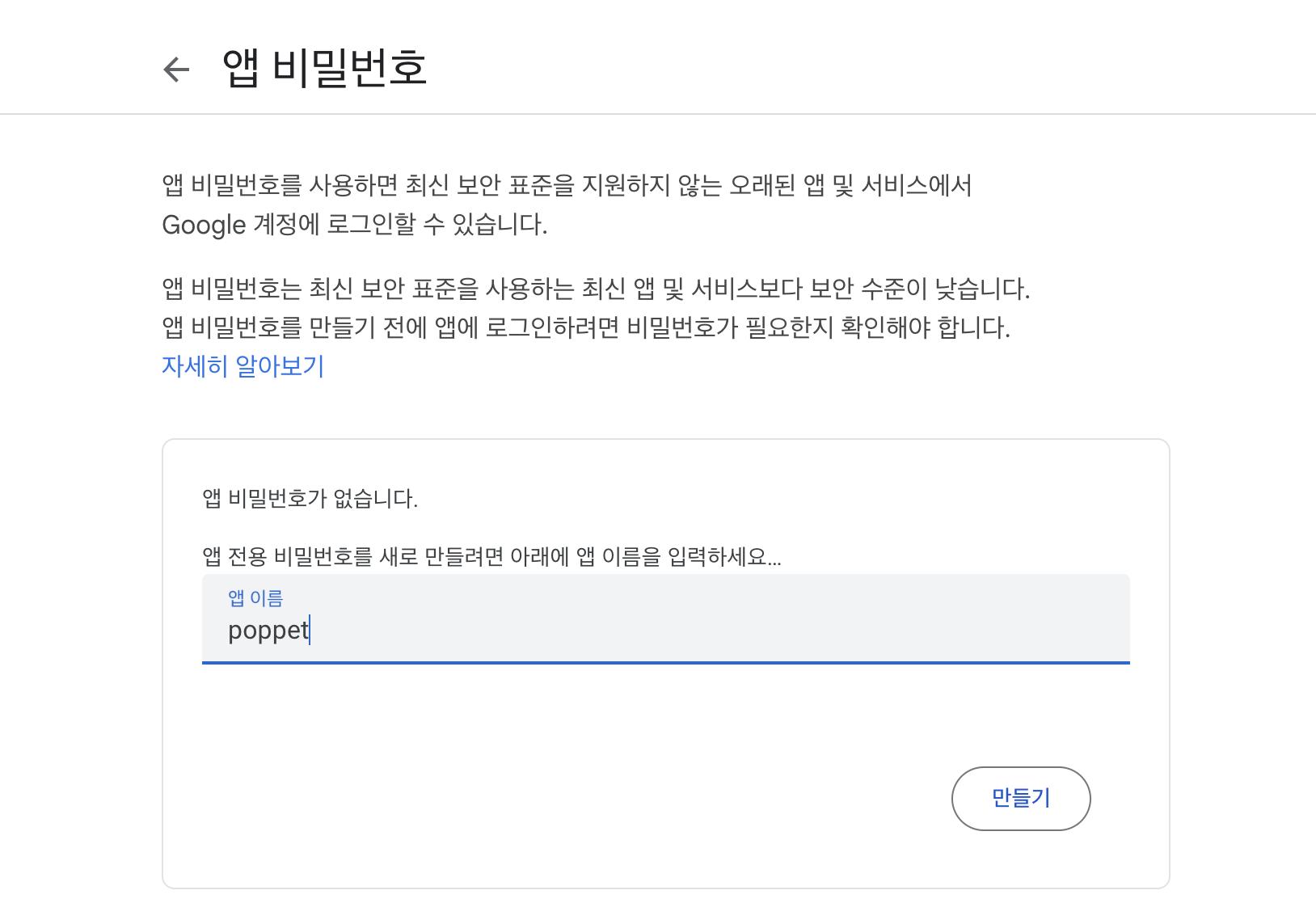
Task: Click blank card area left of 만들기 button
Action: (x=566, y=798)
